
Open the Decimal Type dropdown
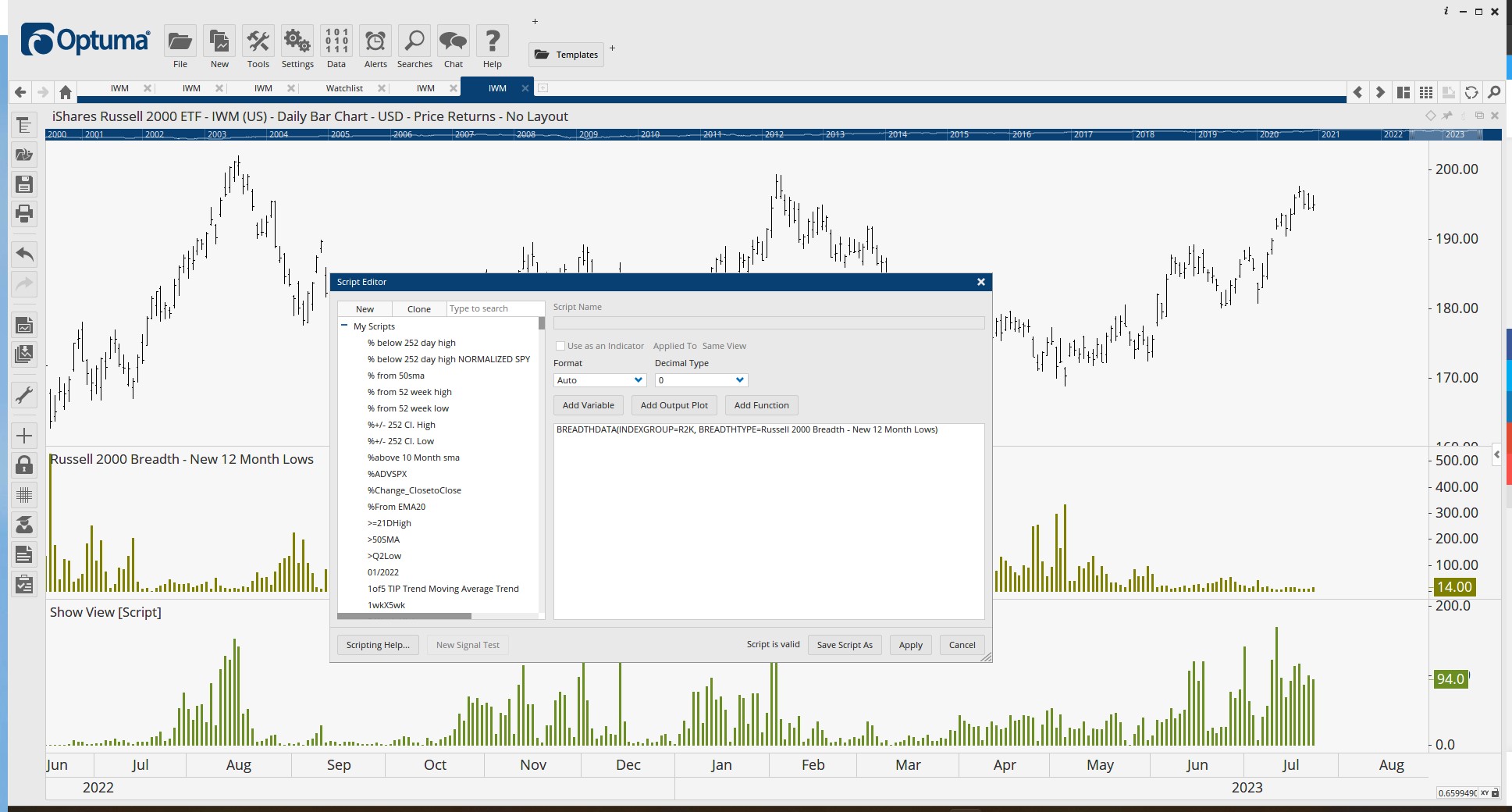point(701,380)
